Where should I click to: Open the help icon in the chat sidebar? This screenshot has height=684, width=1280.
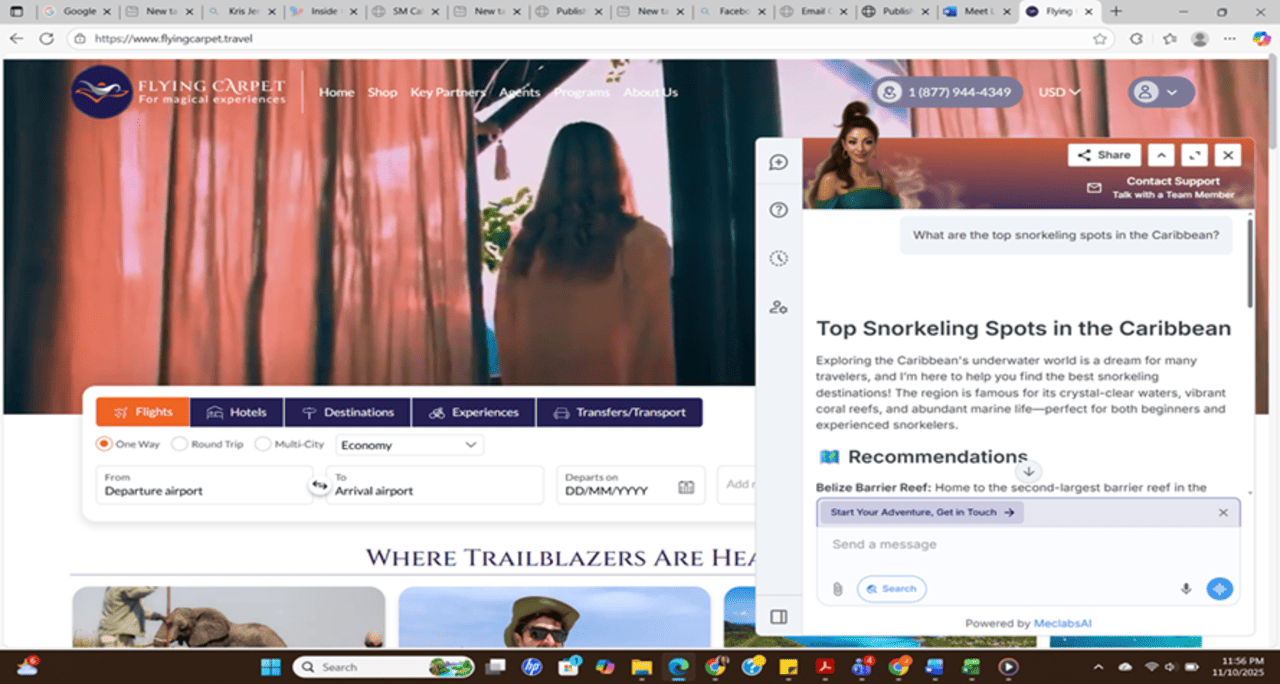pos(778,210)
